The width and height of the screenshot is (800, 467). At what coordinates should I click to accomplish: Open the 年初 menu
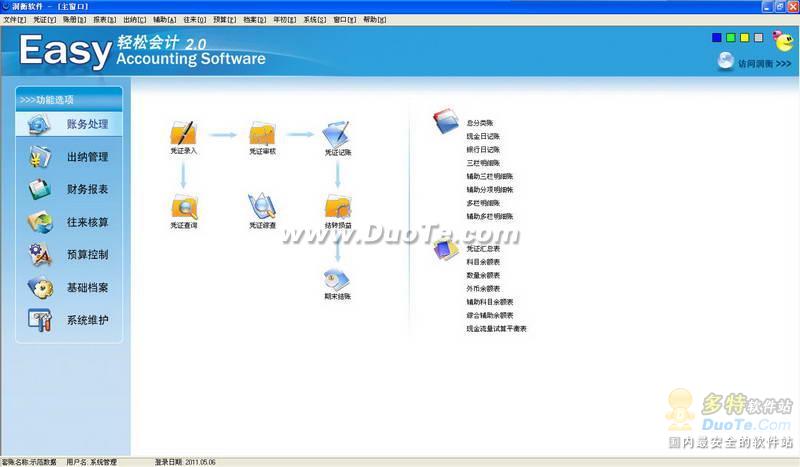[285, 19]
